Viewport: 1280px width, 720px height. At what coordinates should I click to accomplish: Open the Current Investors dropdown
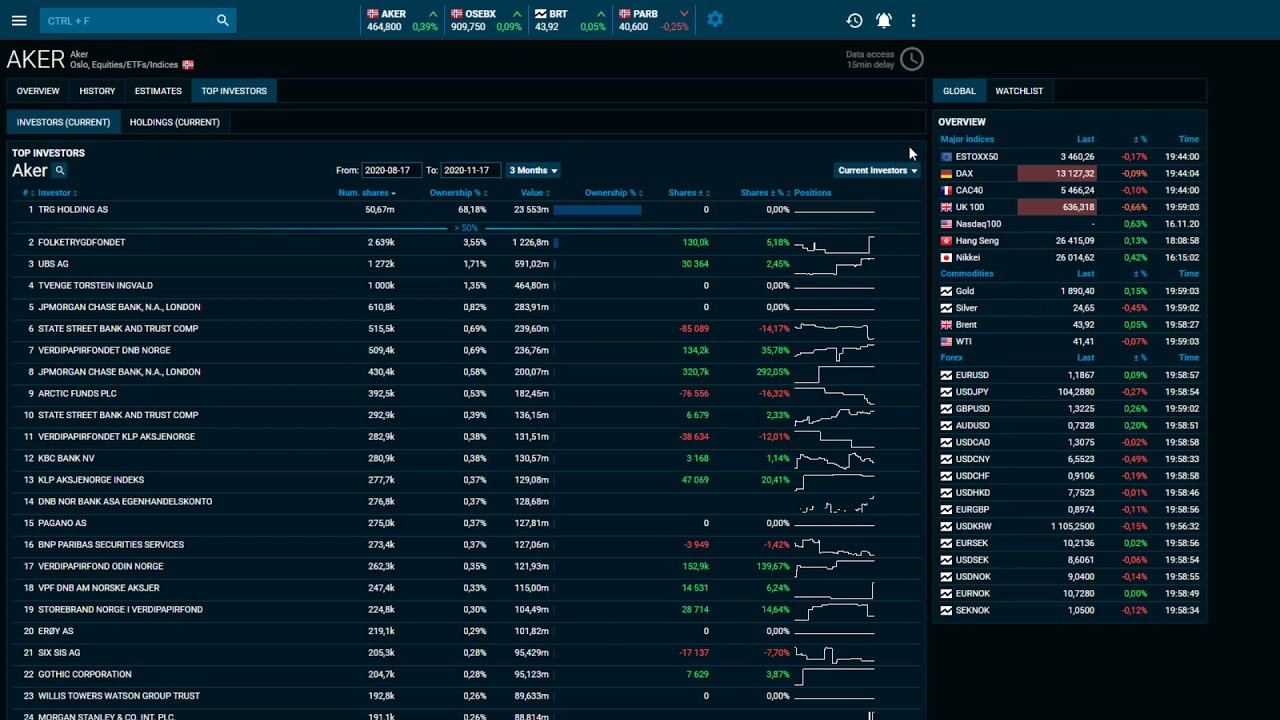coord(877,170)
